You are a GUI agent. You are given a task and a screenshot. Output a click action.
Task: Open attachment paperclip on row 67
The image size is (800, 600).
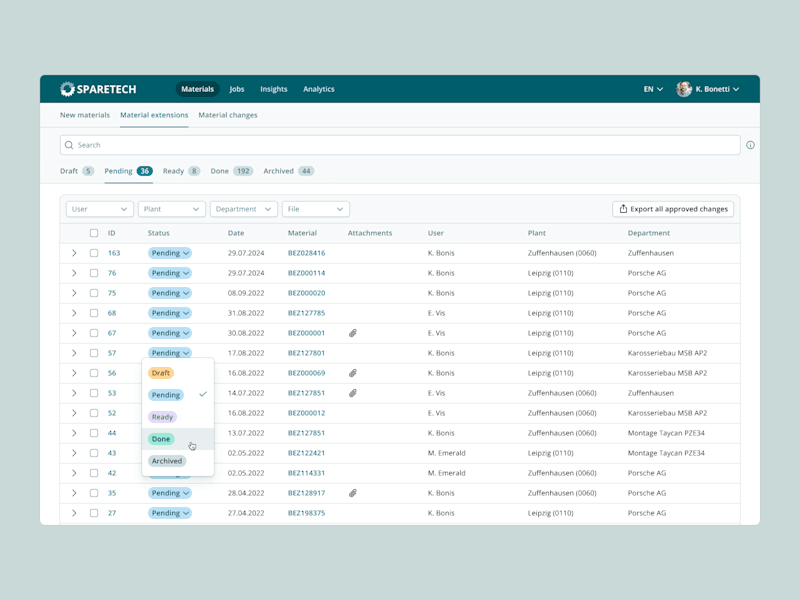coord(353,333)
